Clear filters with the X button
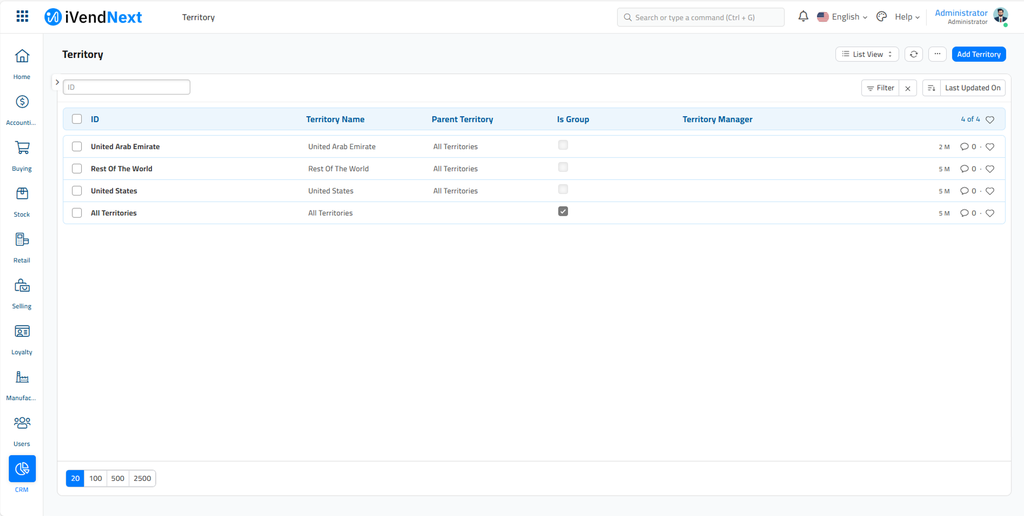This screenshot has height=516, width=1024. click(x=908, y=88)
